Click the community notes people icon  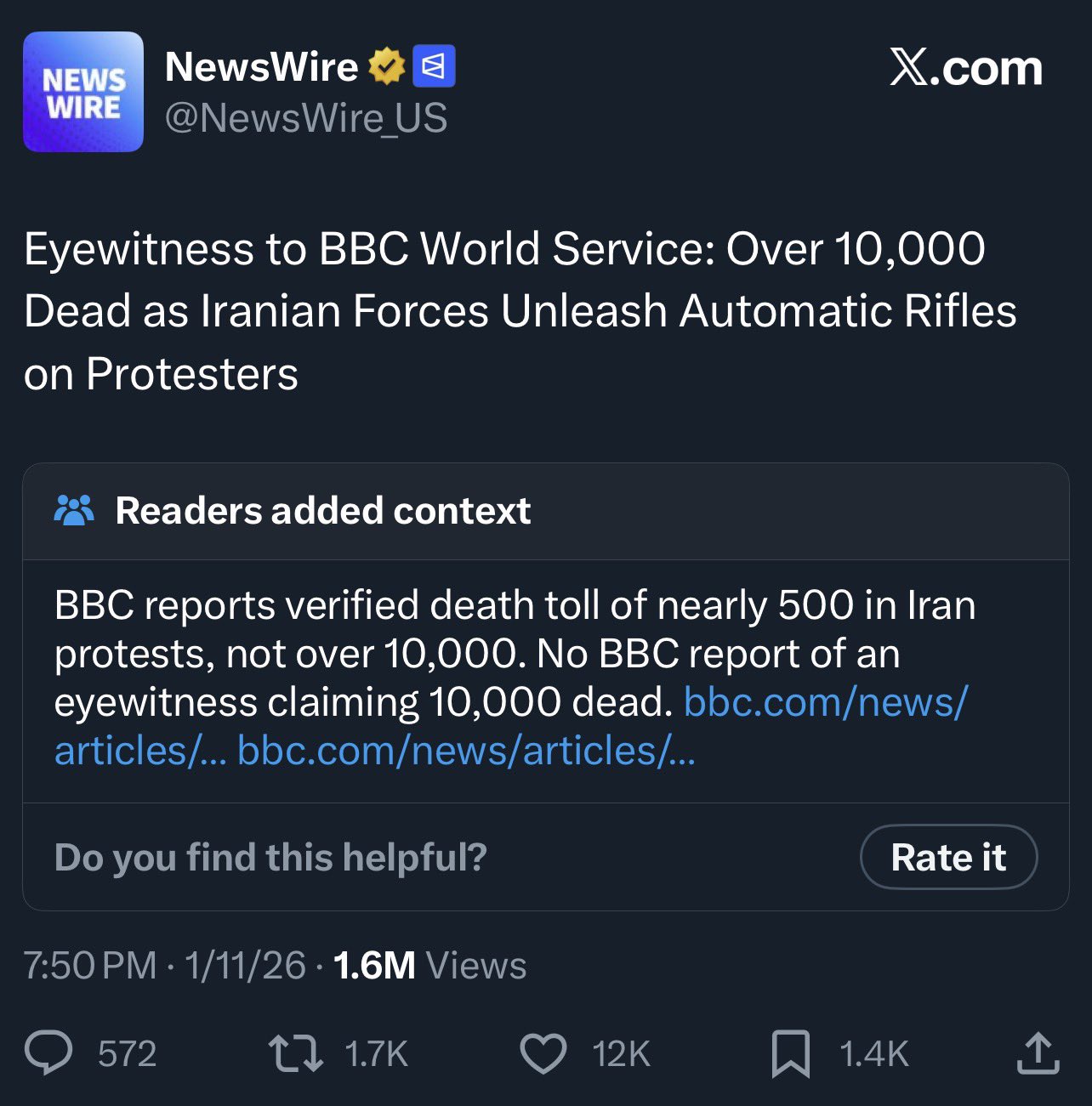[74, 510]
